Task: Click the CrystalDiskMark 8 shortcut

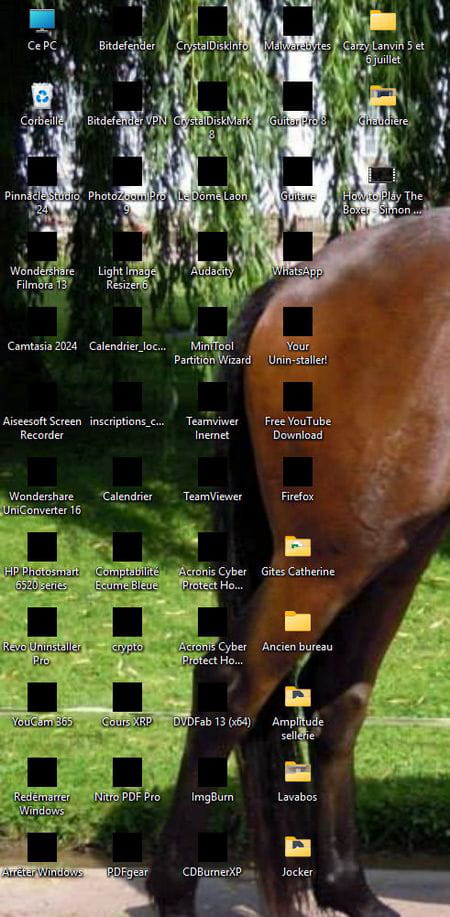Action: click(212, 96)
